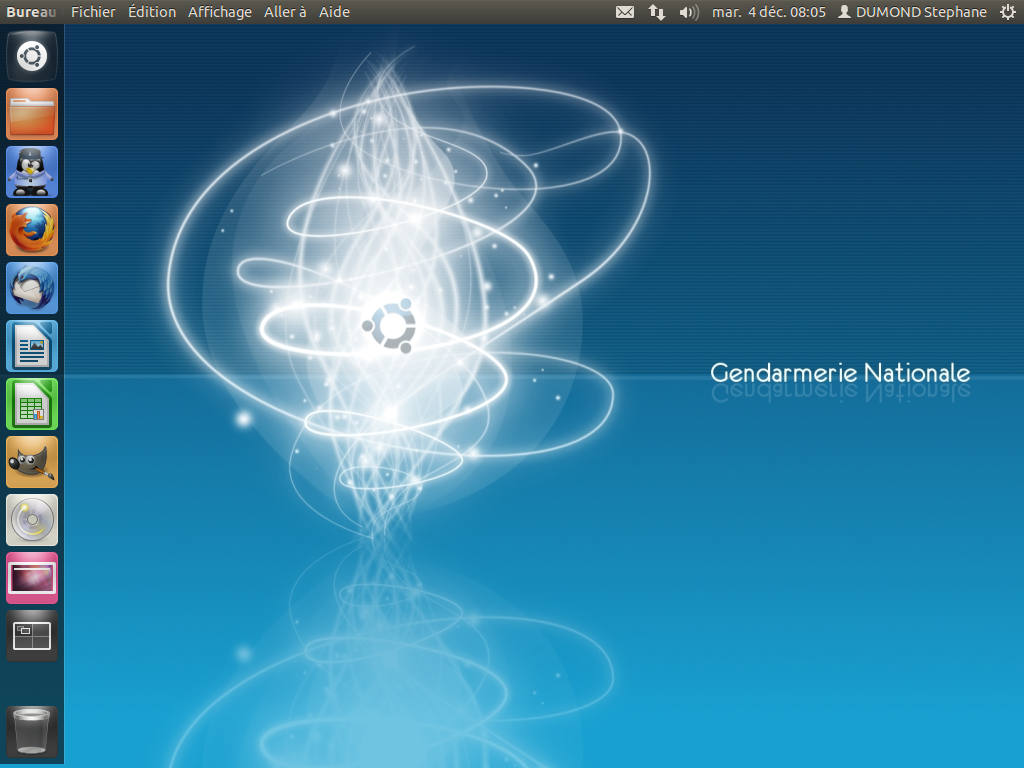Image resolution: width=1024 pixels, height=768 pixels.
Task: Open Thunderbird mail client
Action: (x=31, y=288)
